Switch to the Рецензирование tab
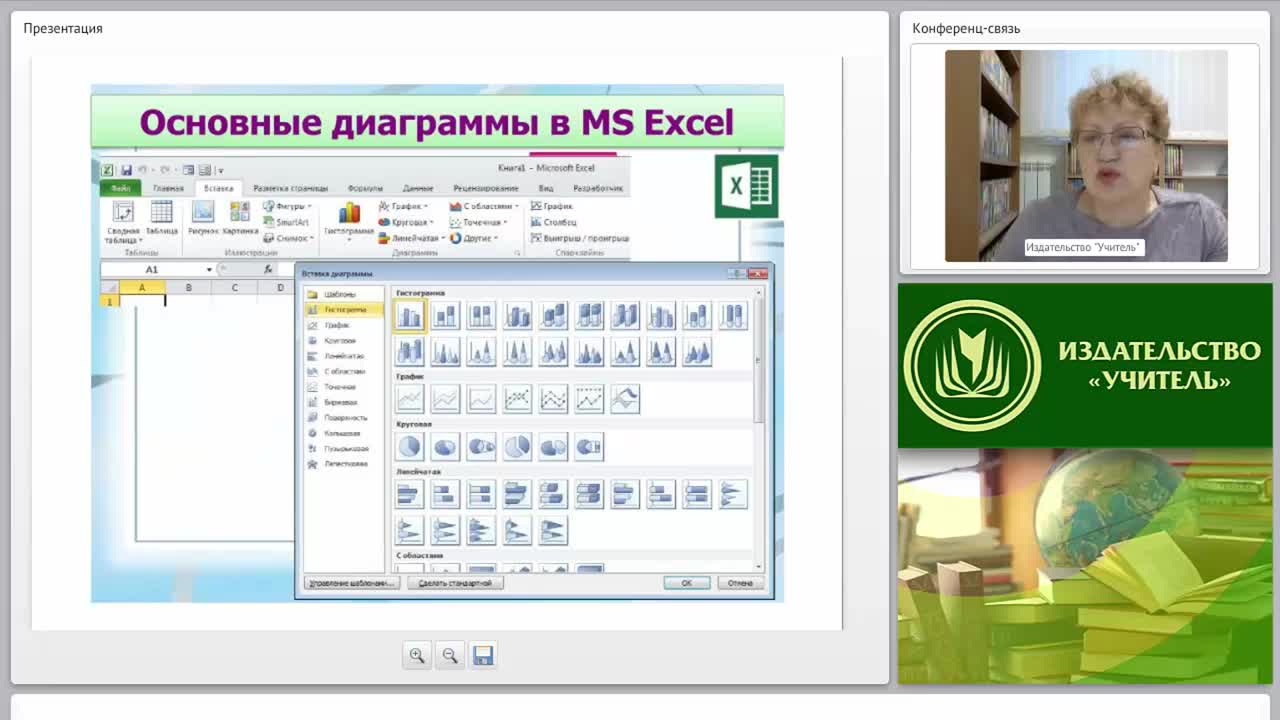 (x=486, y=188)
